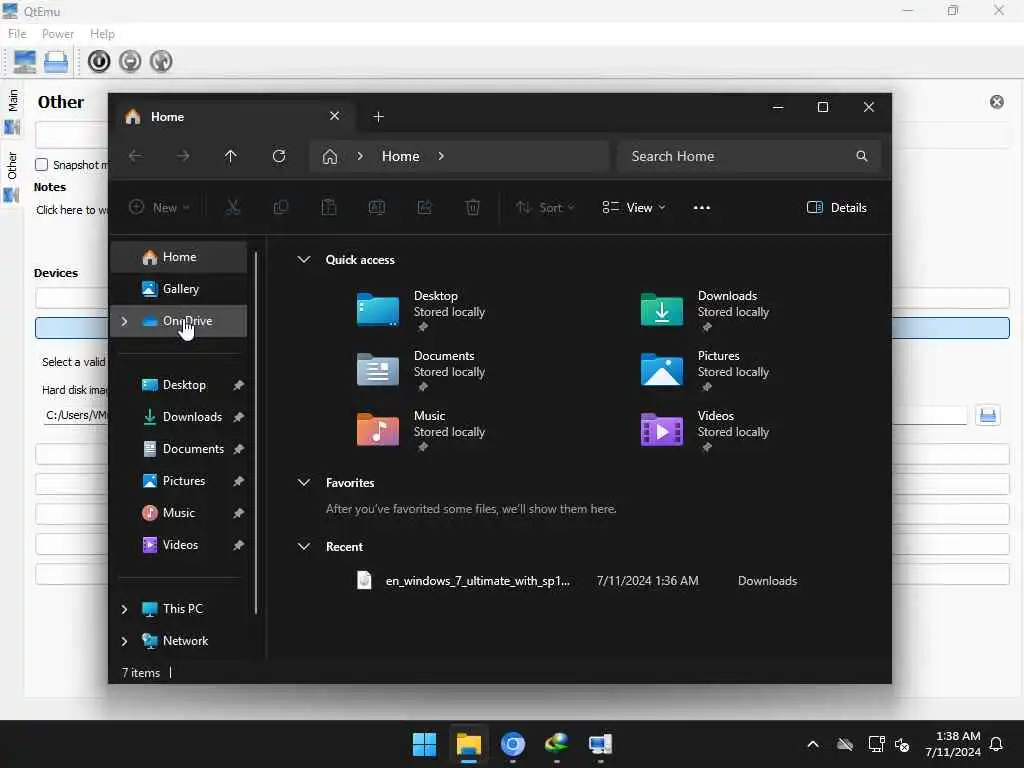The height and width of the screenshot is (768, 1024).
Task: Toggle the Details pane button
Action: point(837,208)
